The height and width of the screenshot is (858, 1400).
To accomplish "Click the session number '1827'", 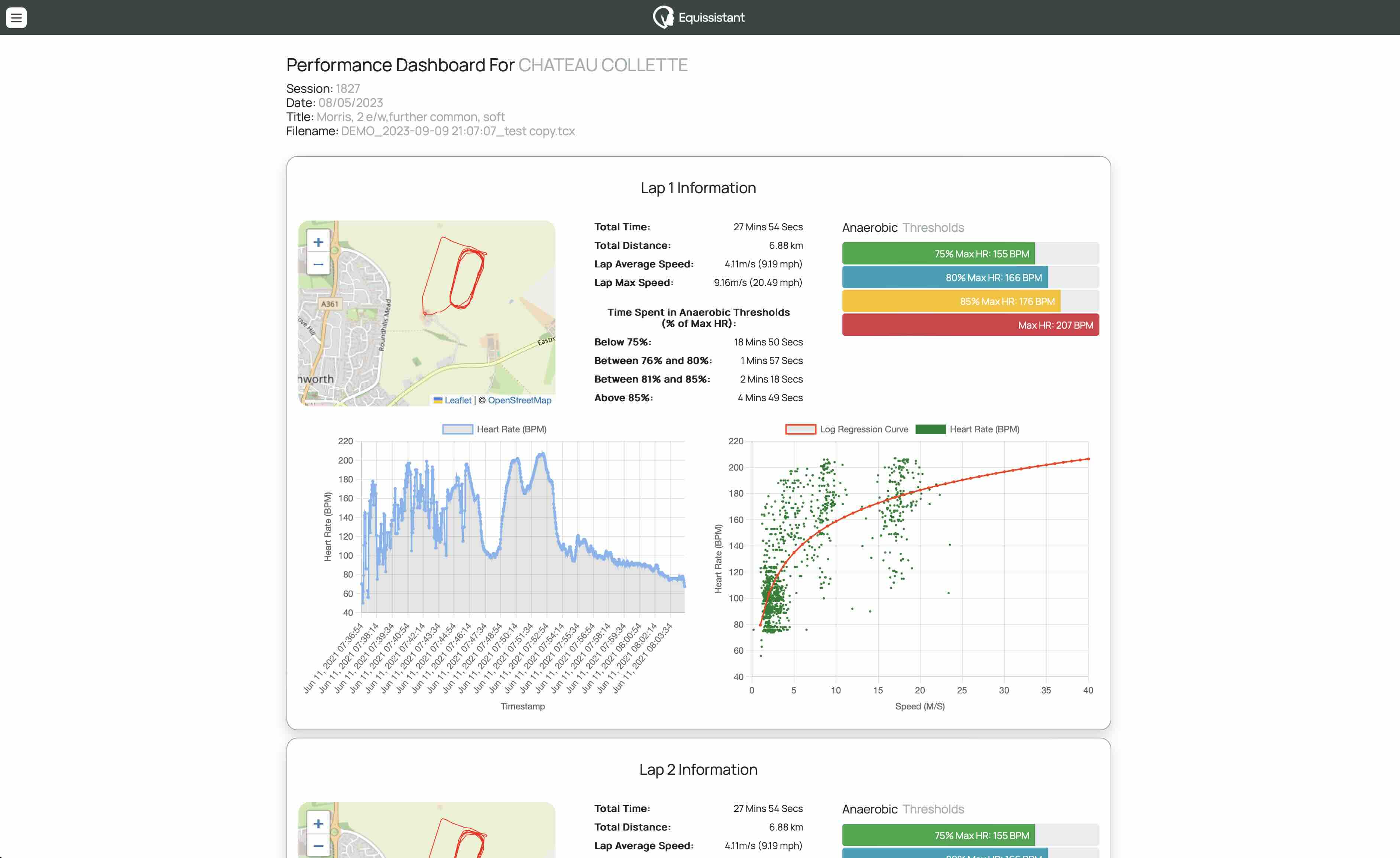I will coord(348,88).
